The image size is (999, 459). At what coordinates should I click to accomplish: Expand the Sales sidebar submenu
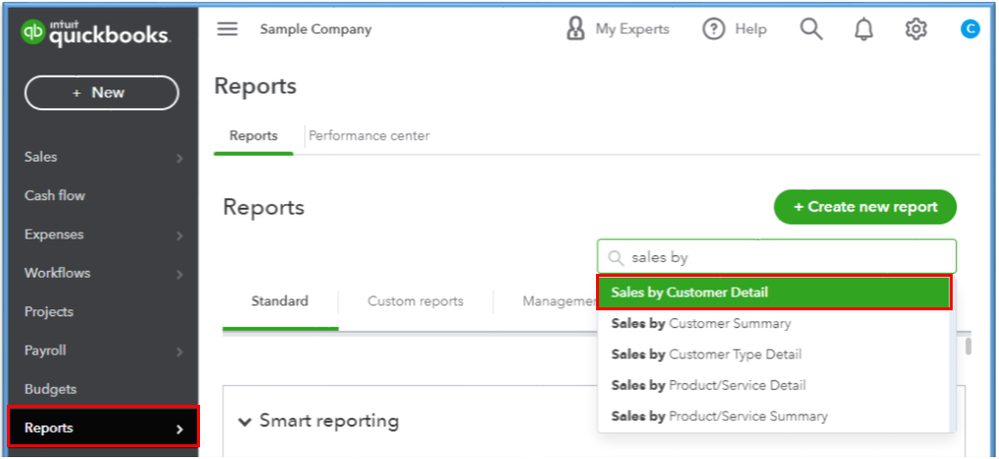point(180,157)
